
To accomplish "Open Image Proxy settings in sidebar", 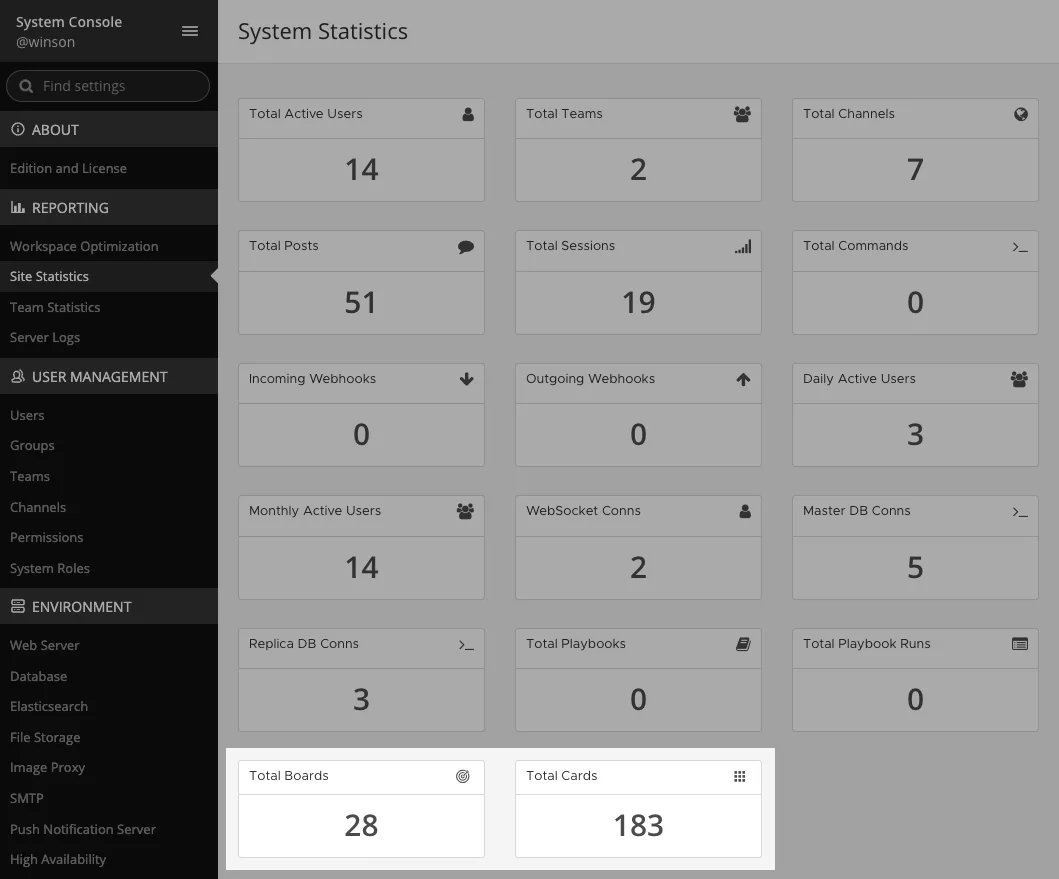I will pyautogui.click(x=47, y=768).
